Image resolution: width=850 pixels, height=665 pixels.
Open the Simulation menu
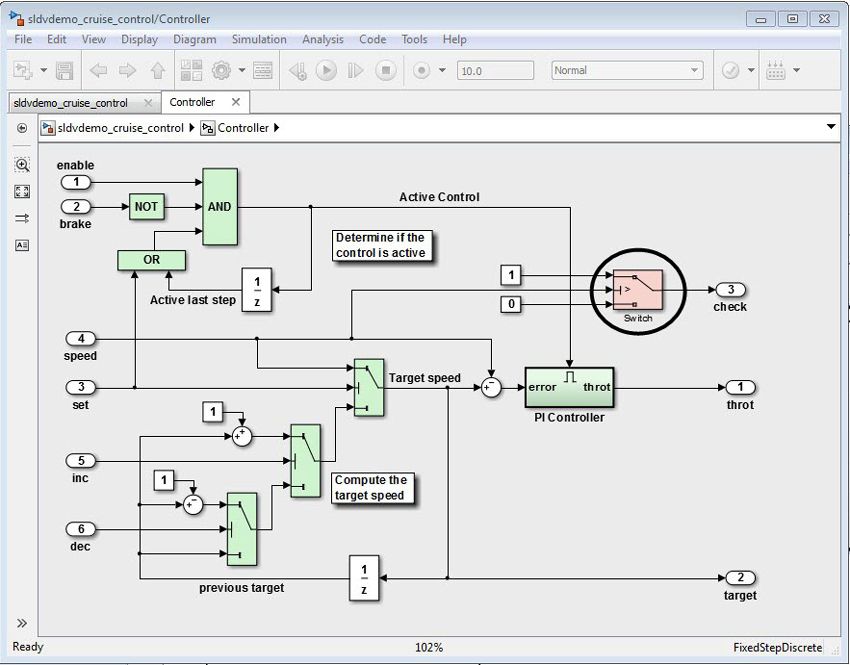(x=258, y=39)
